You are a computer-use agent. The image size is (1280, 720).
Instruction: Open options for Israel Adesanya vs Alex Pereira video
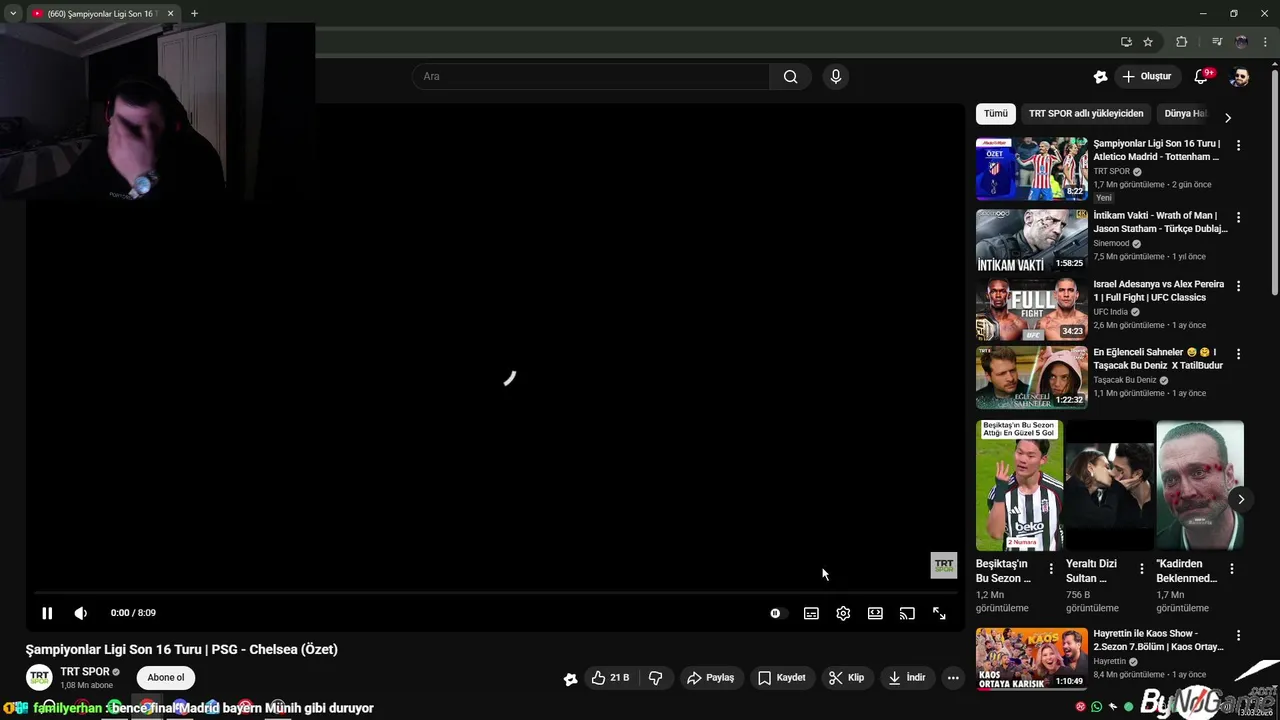point(1238,286)
